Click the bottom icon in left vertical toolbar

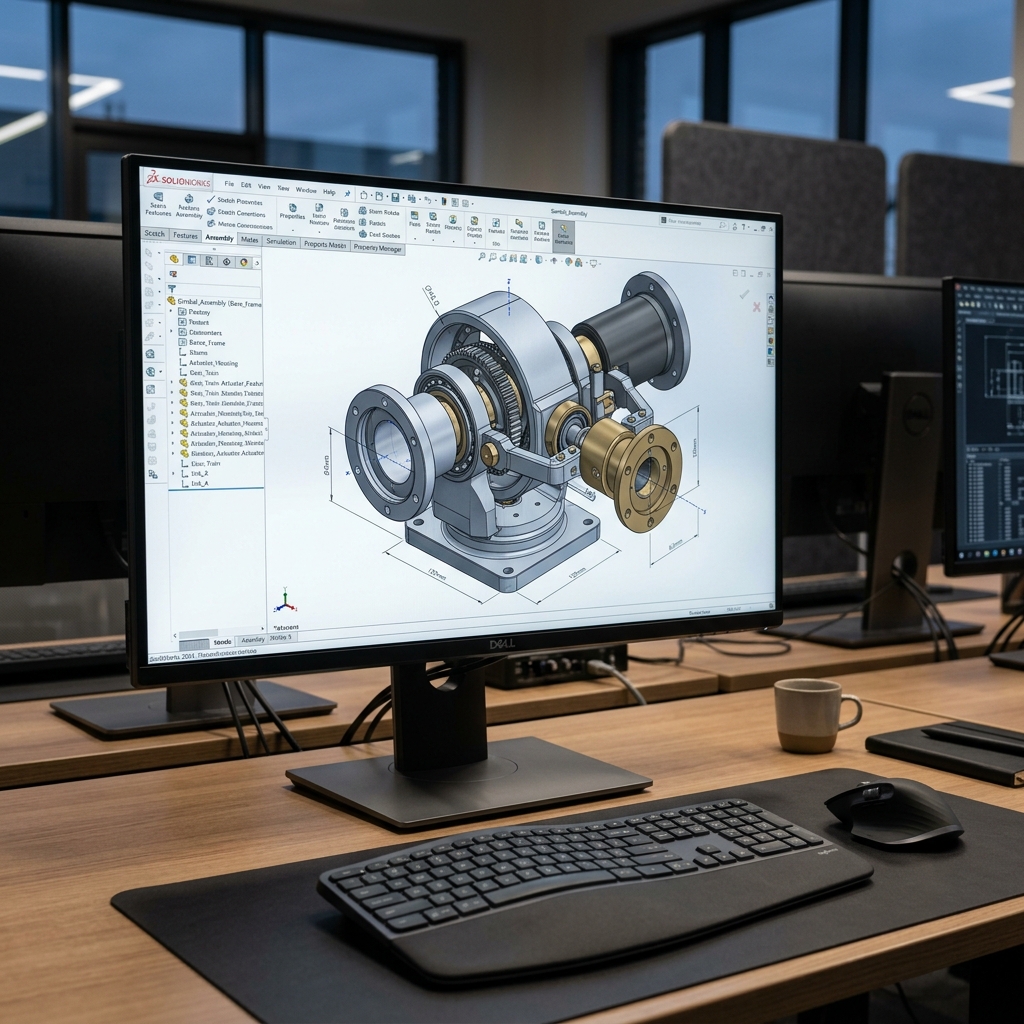point(153,474)
